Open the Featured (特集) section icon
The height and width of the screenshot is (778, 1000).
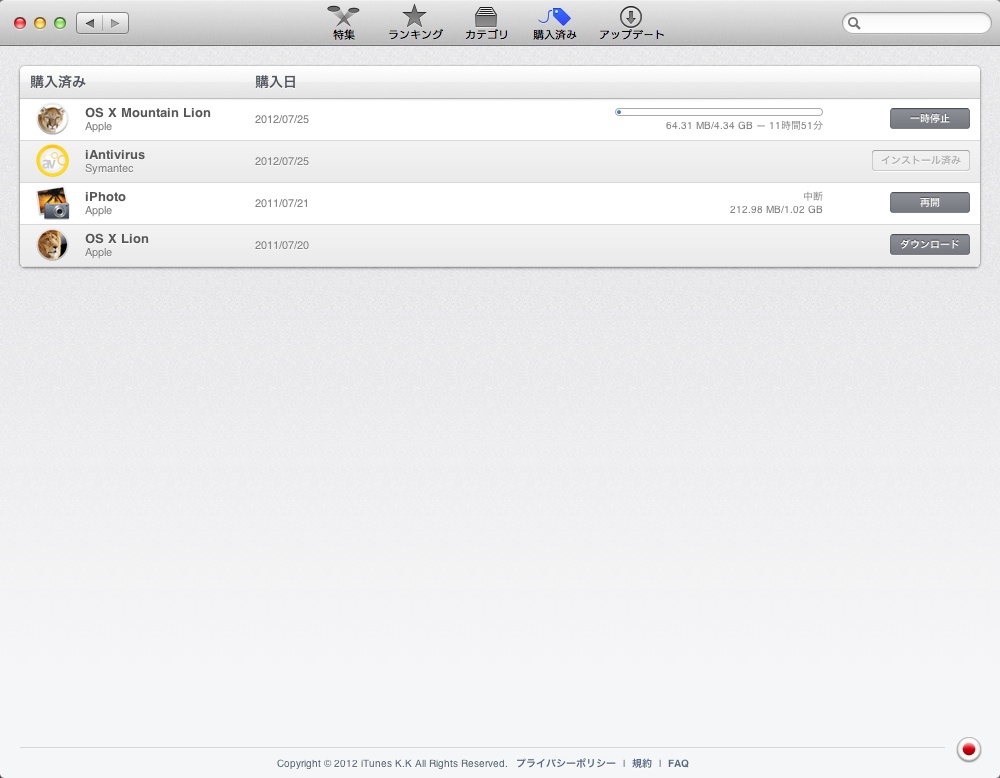point(343,18)
